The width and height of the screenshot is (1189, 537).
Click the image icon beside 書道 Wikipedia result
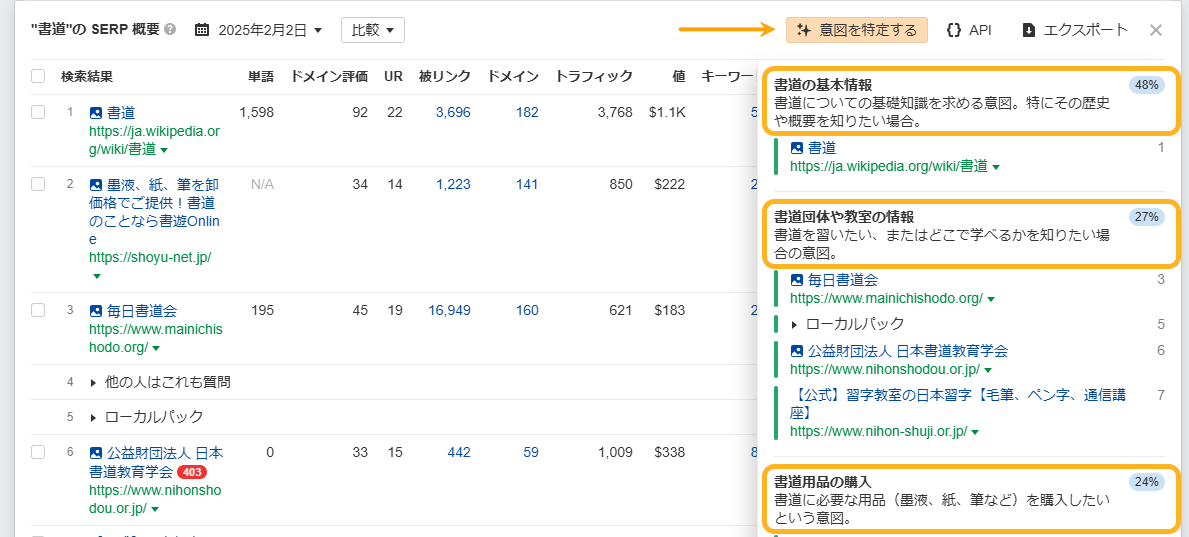point(96,113)
